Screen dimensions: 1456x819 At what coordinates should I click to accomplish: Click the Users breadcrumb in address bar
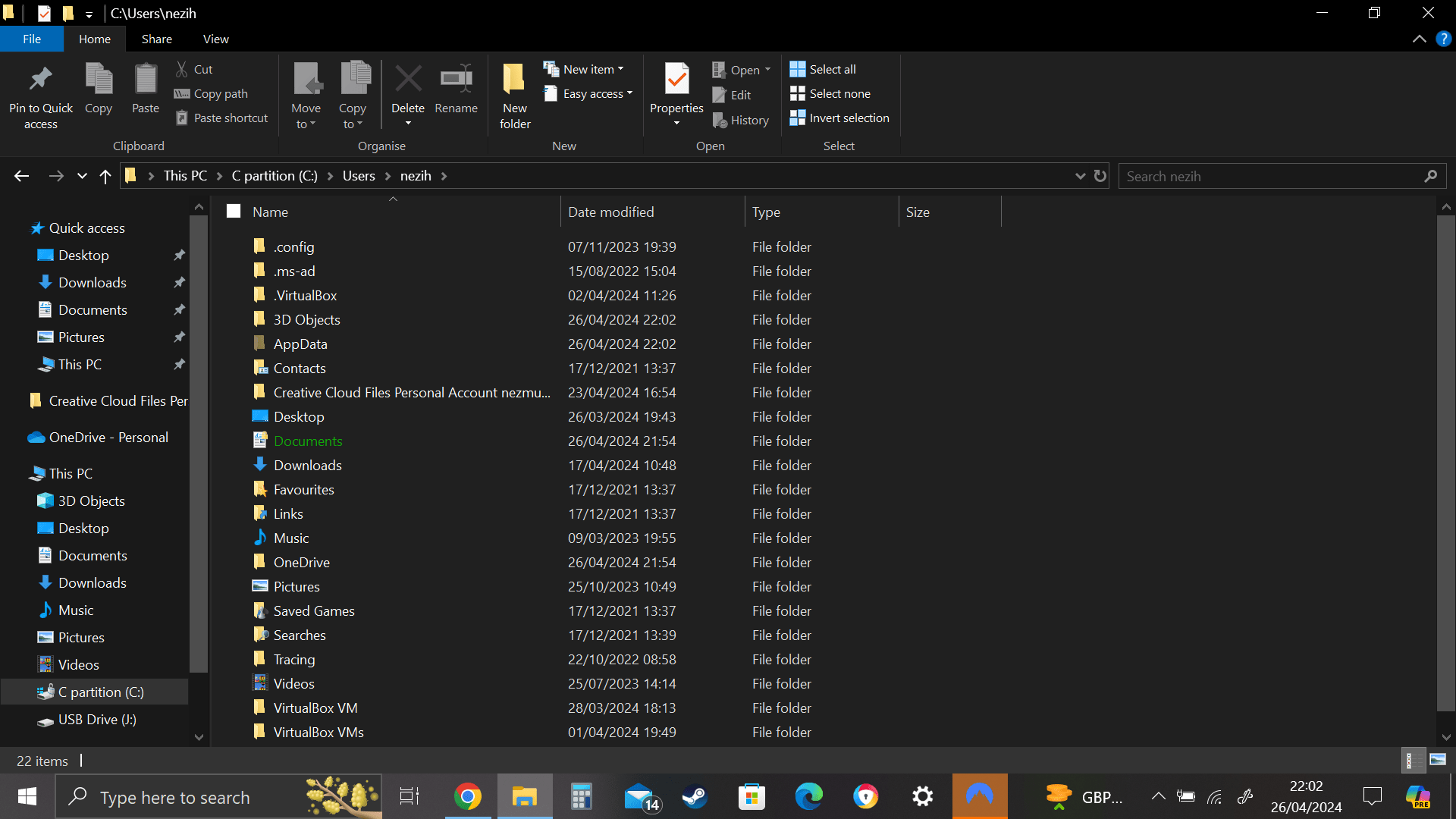pos(359,176)
